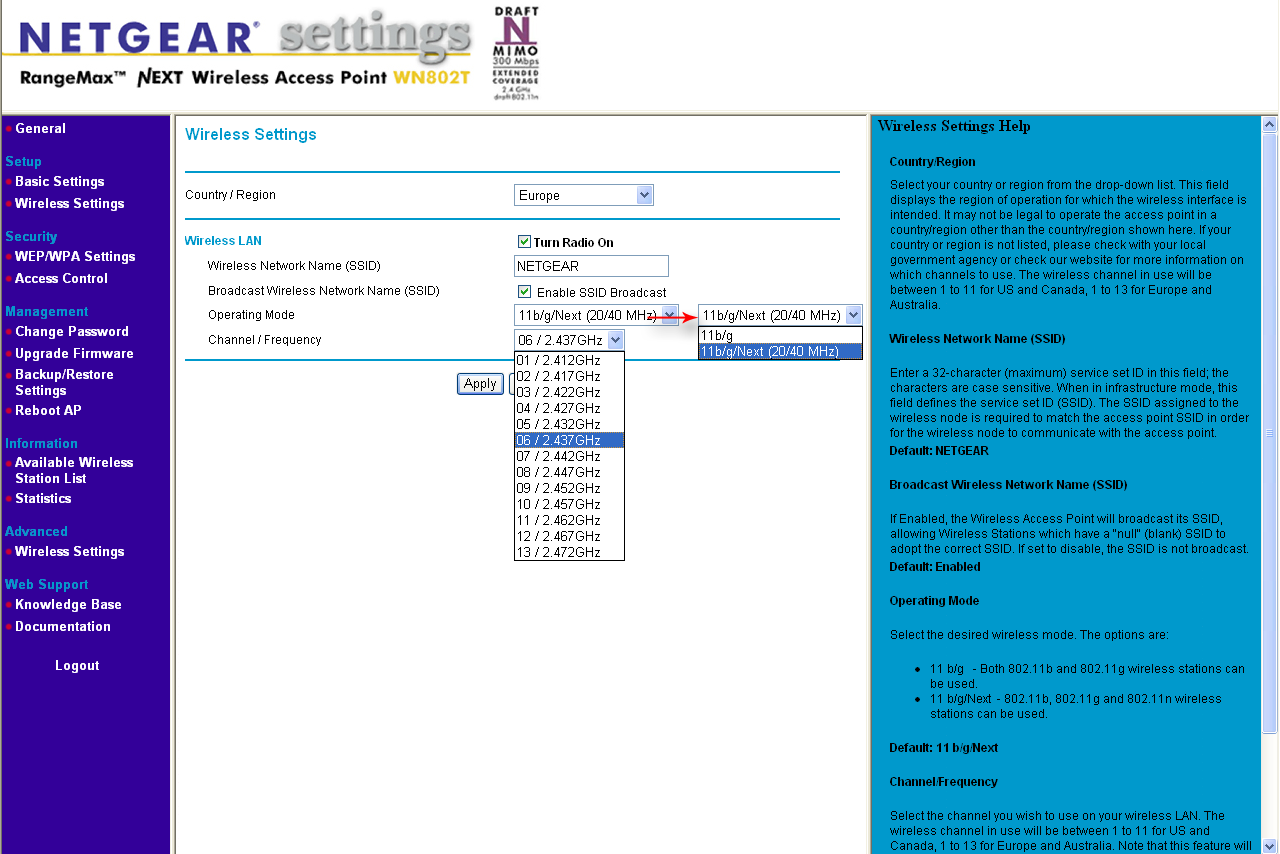Viewport: 1280px width, 854px height.
Task: Click Logout in the sidebar
Action: 77,666
